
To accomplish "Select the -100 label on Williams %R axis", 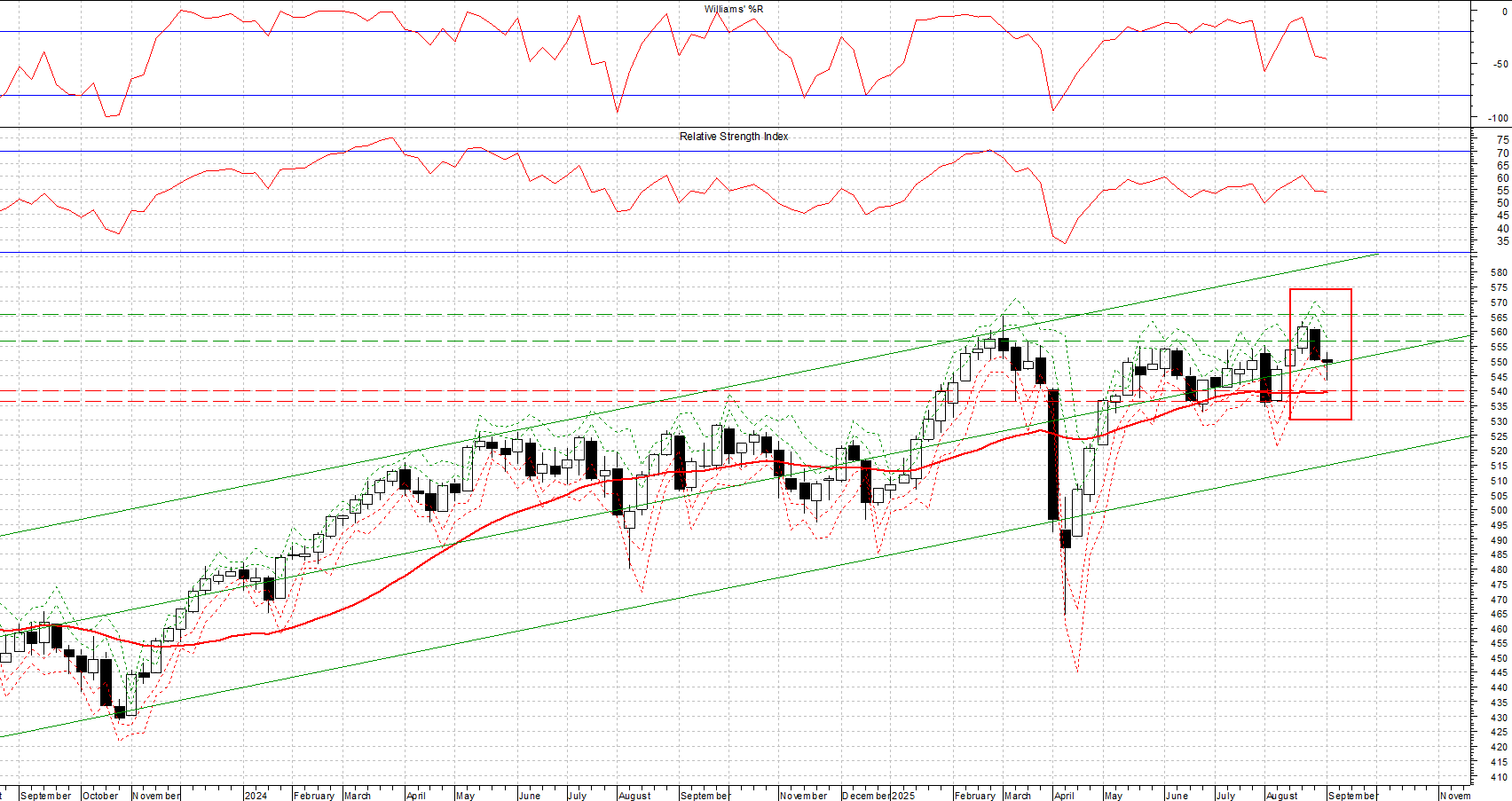I will pyautogui.click(x=1497, y=118).
